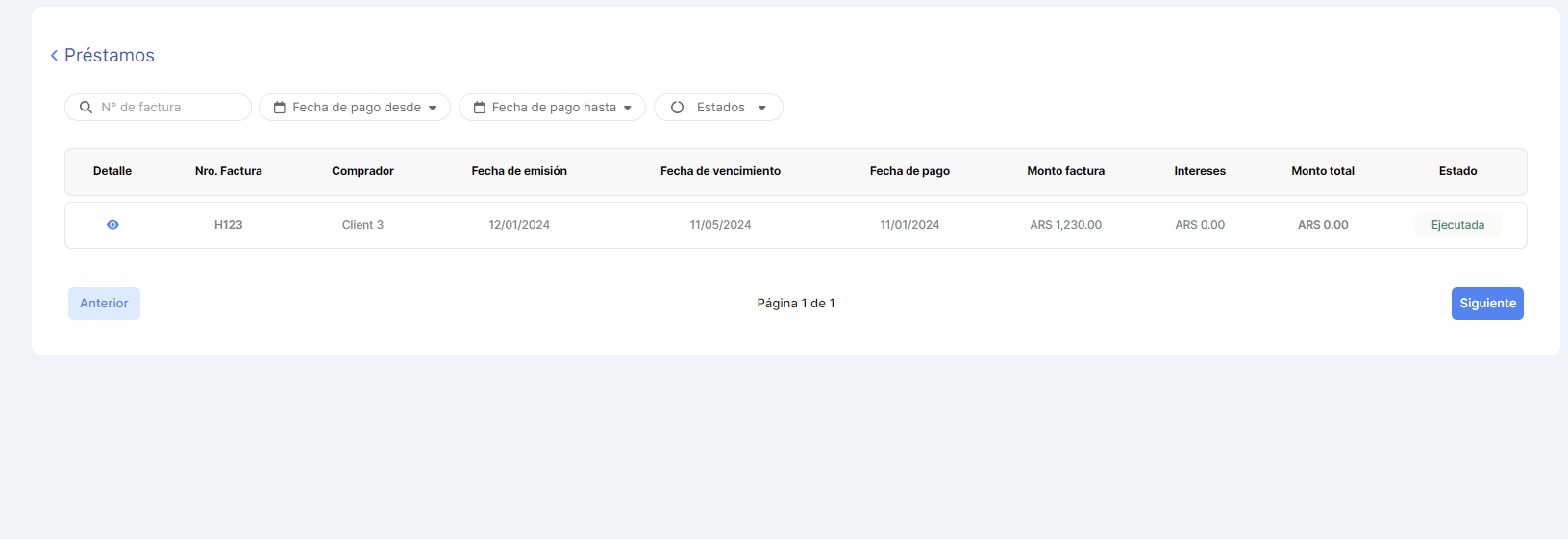This screenshot has width=1568, height=539.
Task: Focus the Nº de factura search field
Action: pyautogui.click(x=168, y=108)
